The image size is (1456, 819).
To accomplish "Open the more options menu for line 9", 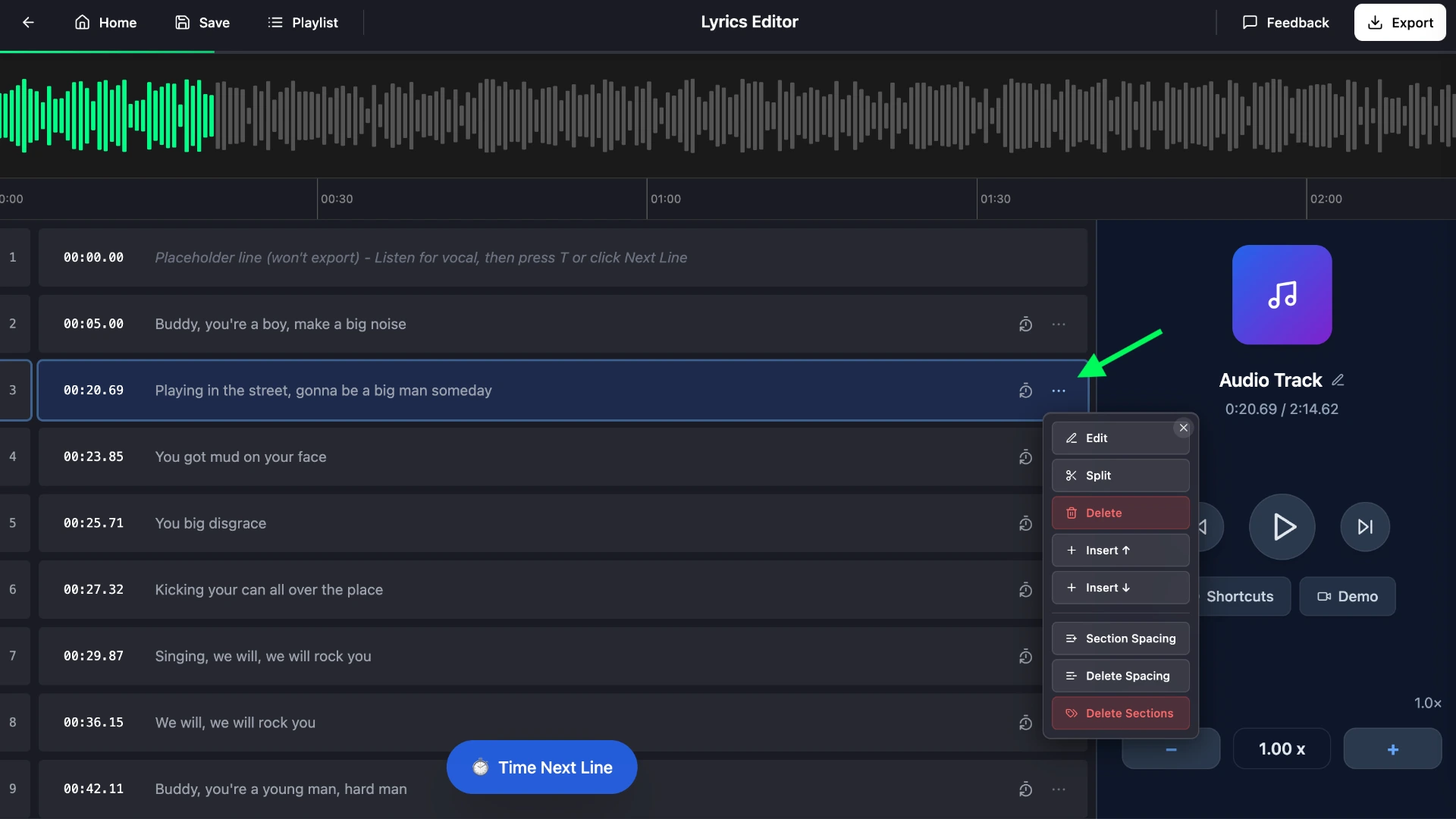I will [1059, 789].
